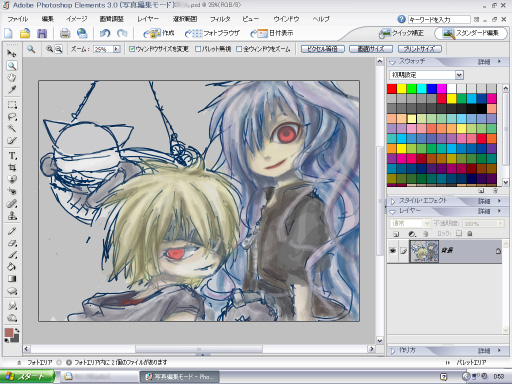Open the イメージ menu
The height and width of the screenshot is (384, 512).
[76, 19]
